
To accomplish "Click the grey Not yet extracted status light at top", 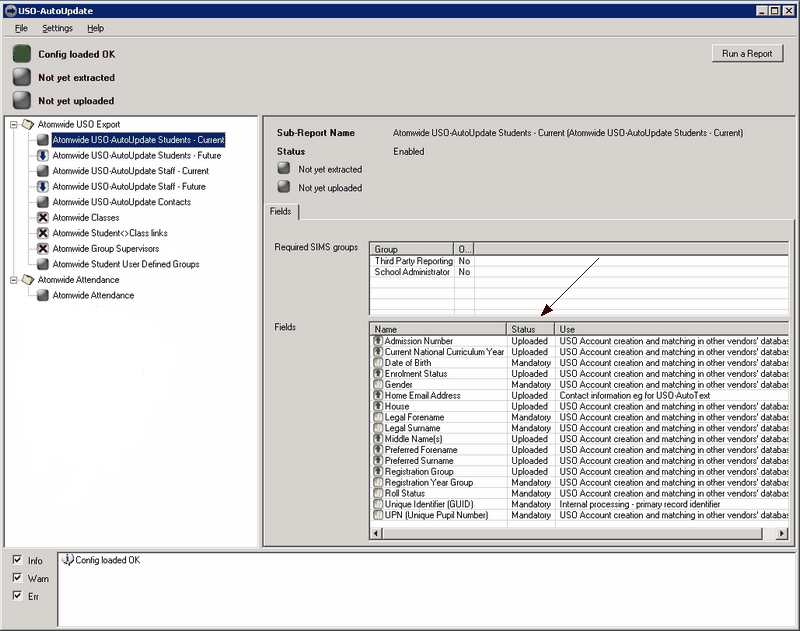I will (x=22, y=77).
